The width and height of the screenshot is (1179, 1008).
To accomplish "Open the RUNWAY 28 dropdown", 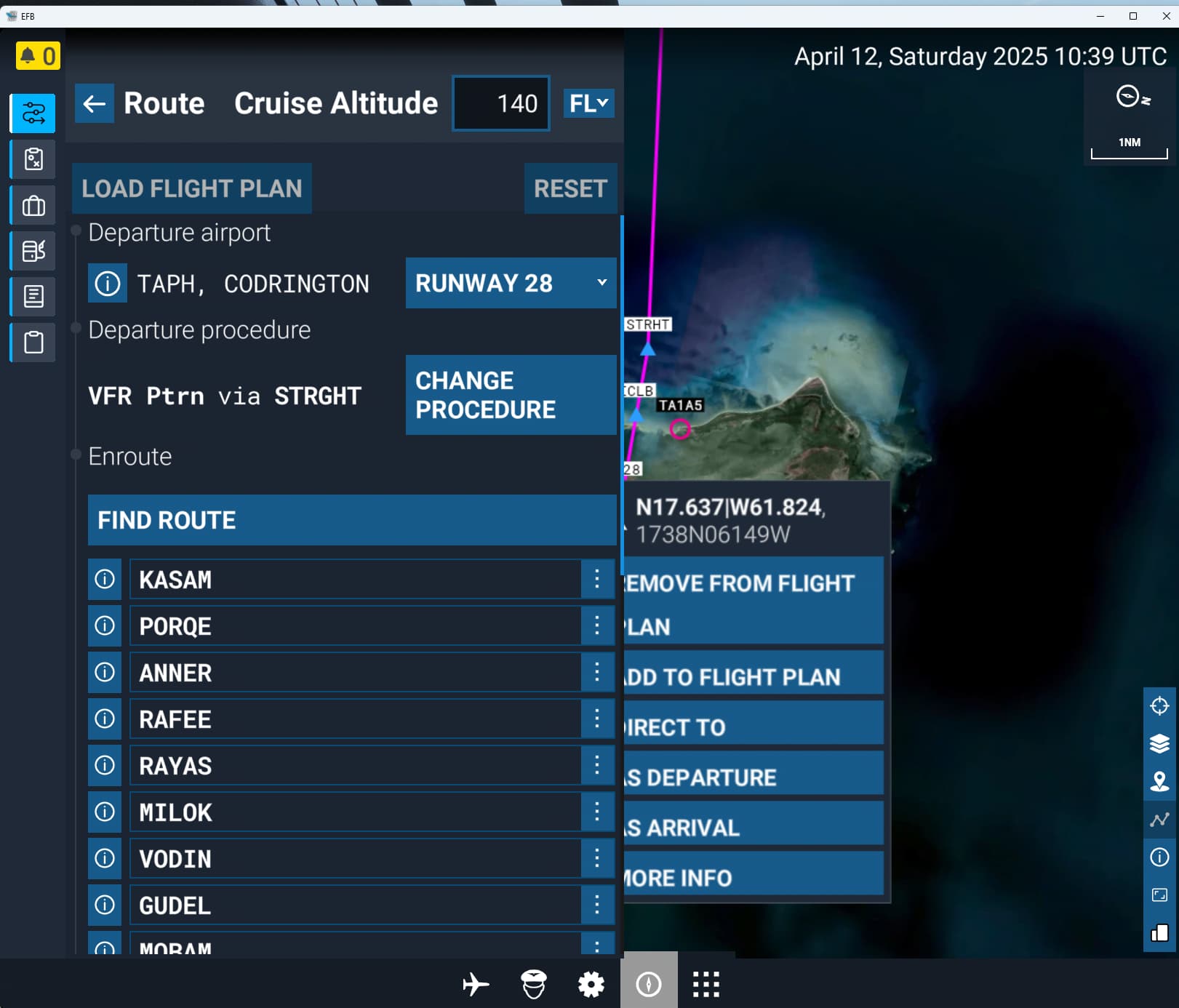I will pos(510,283).
